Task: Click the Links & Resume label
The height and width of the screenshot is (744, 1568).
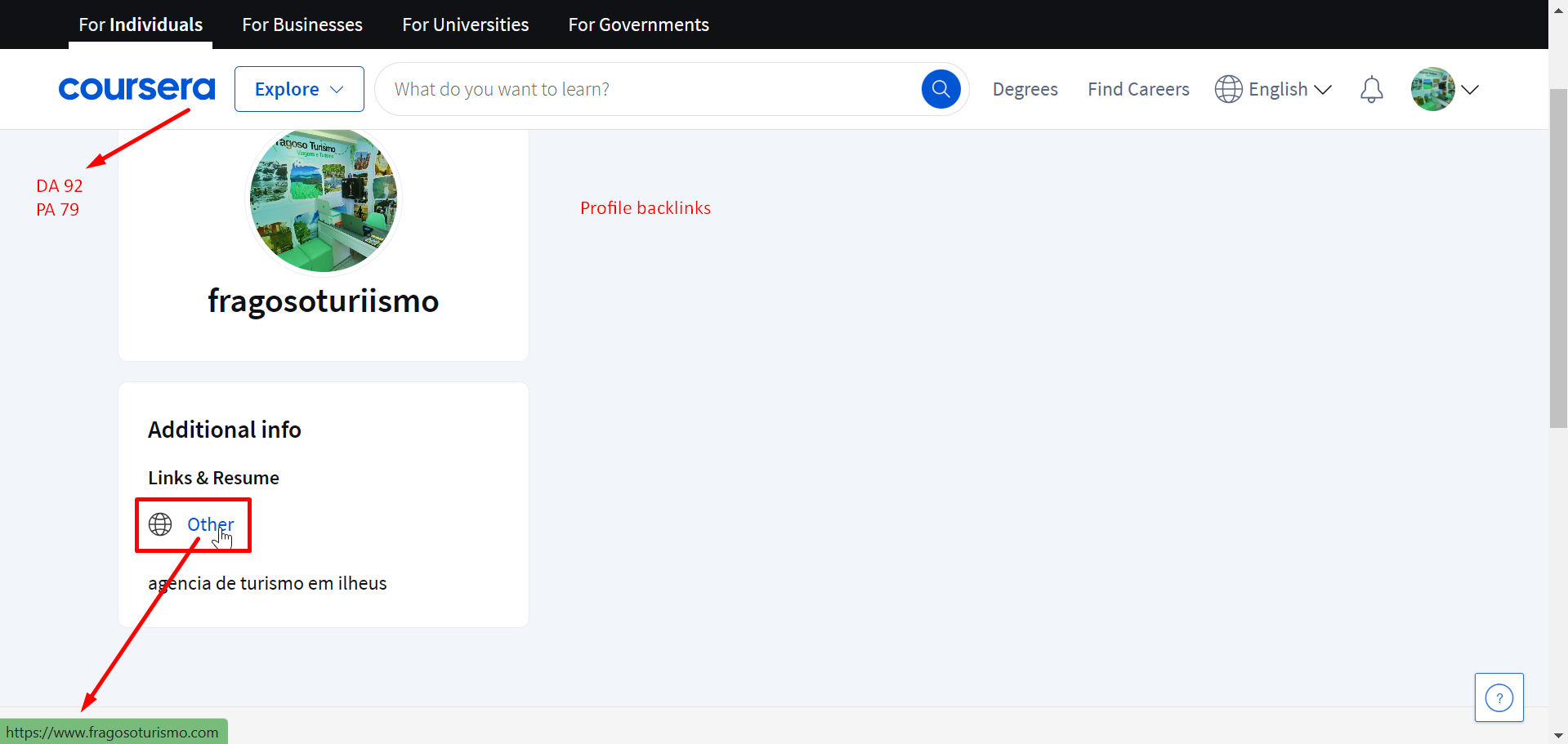Action: pyautogui.click(x=213, y=478)
